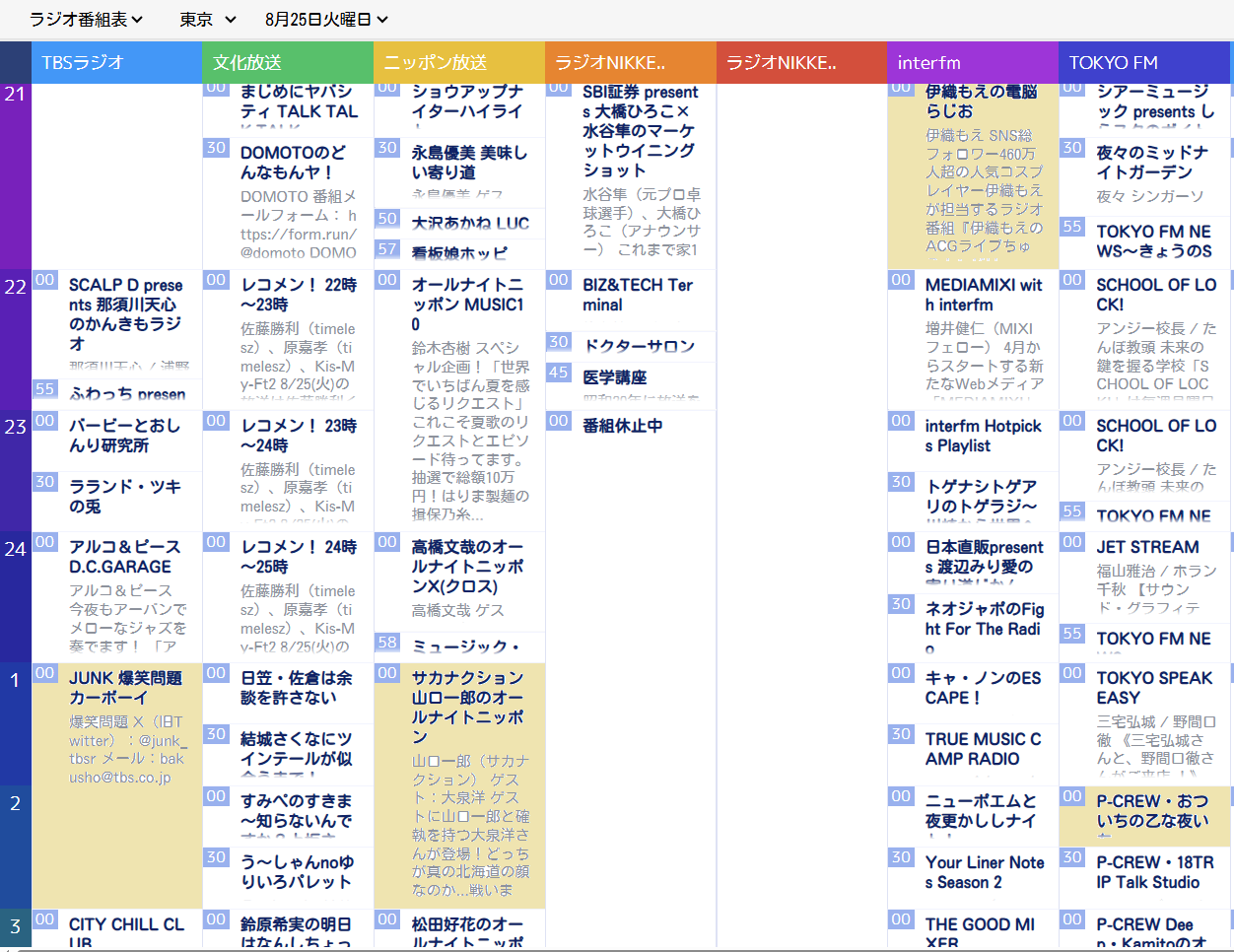Select the orange ラジオNIKKE.. station header
The height and width of the screenshot is (952, 1234).
tap(631, 63)
